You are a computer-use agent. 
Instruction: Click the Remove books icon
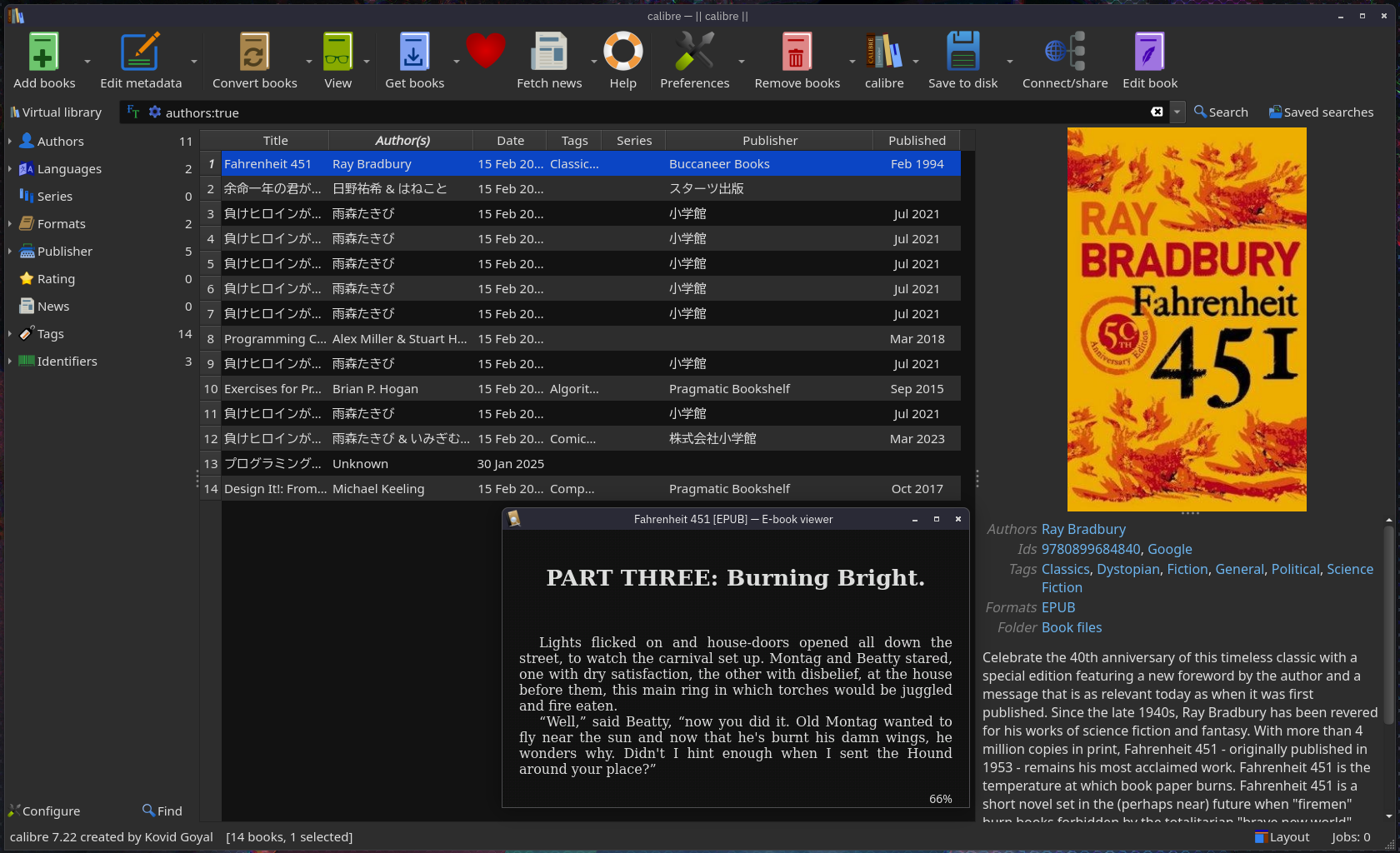coord(797,52)
